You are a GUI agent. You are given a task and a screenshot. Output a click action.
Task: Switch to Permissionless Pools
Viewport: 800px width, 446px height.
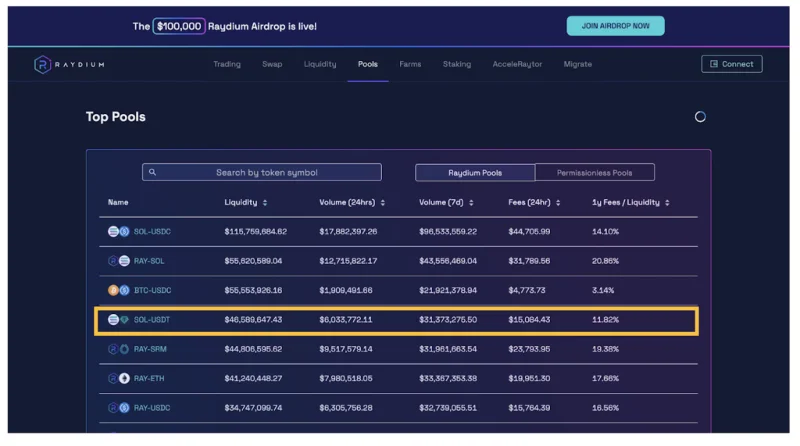point(594,172)
